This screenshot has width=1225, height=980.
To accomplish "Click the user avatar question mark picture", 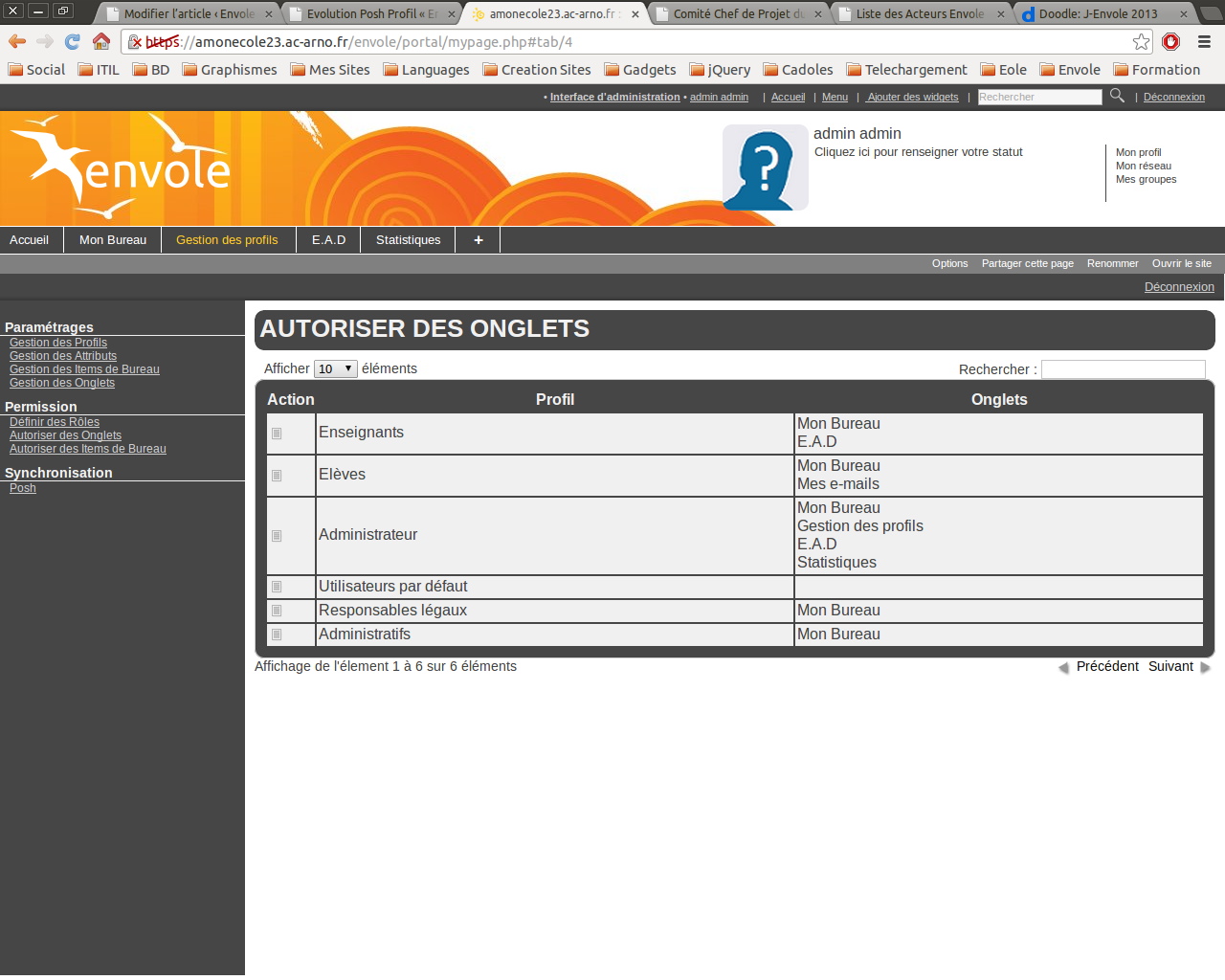I will click(765, 167).
